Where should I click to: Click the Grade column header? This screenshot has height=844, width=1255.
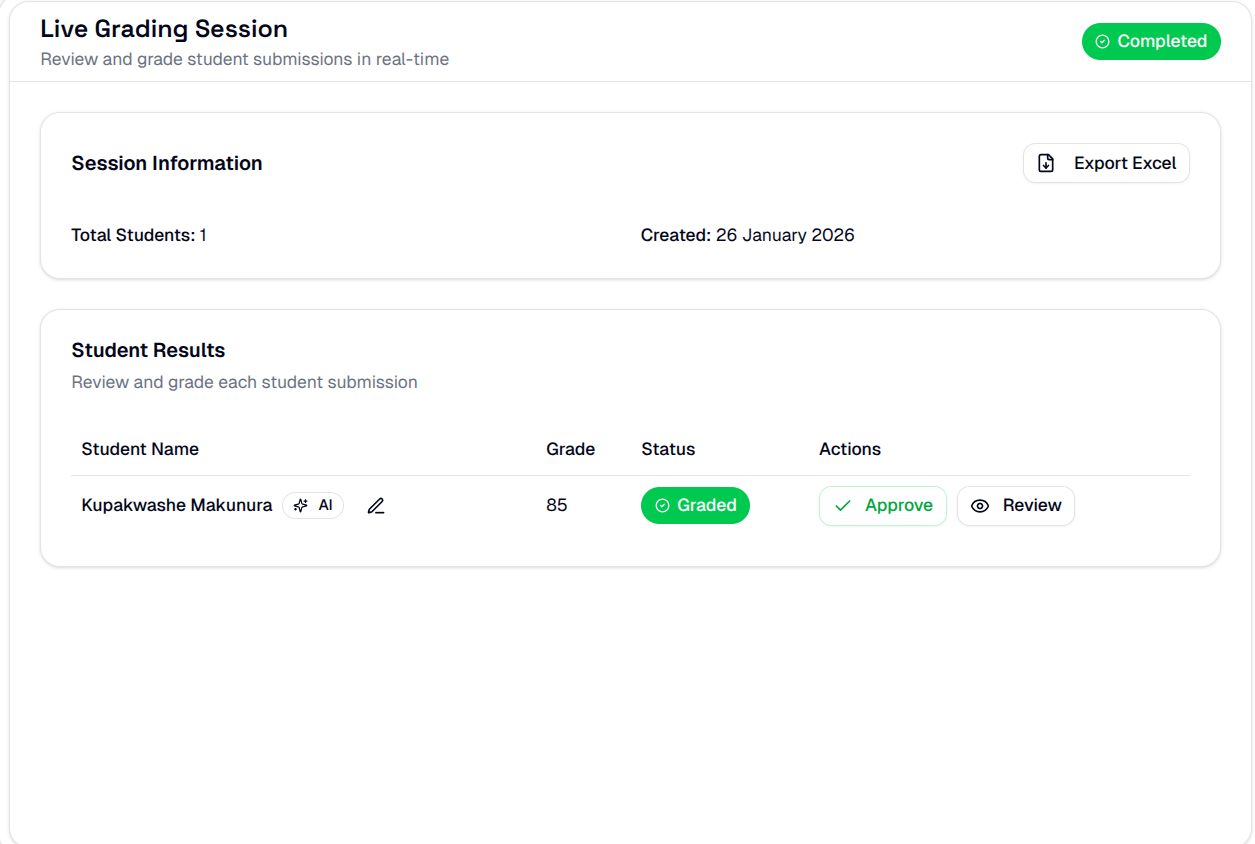[570, 449]
